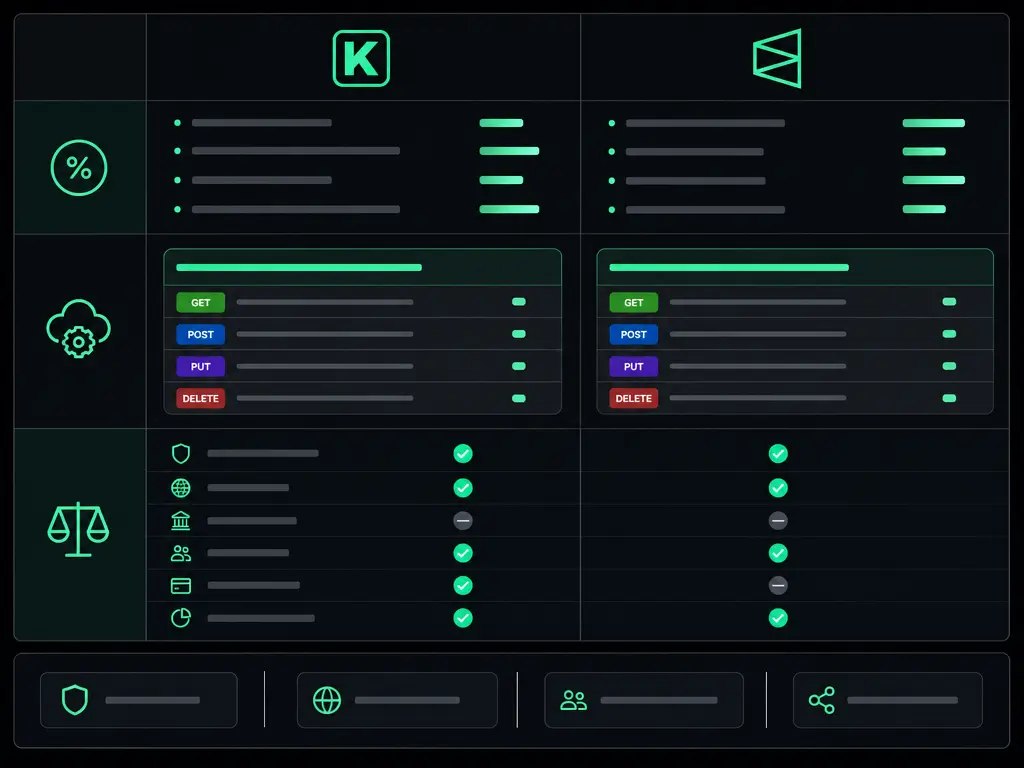Viewport: 1024px width, 768px height.
Task: Click the shield icon in the bottom bar
Action: (74, 700)
